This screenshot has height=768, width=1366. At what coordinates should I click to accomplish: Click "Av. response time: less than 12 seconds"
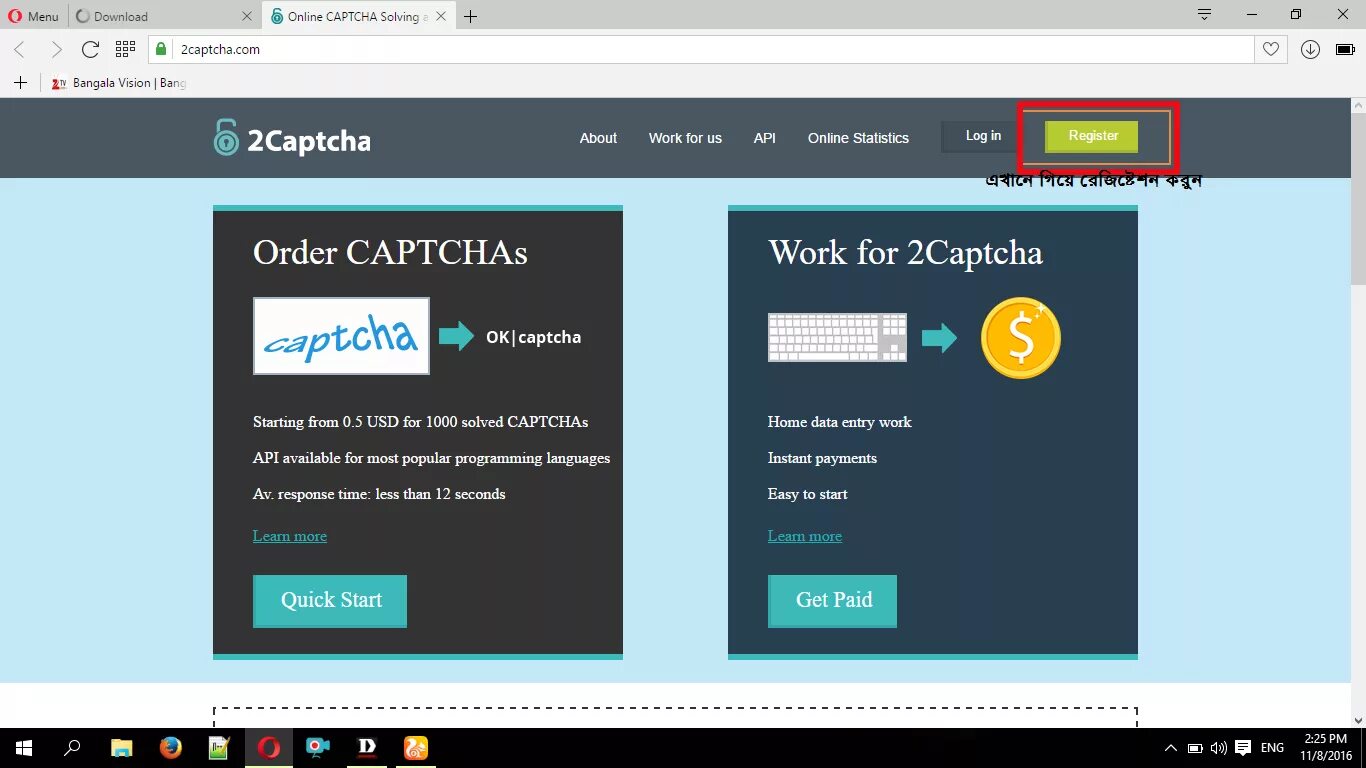click(x=379, y=494)
